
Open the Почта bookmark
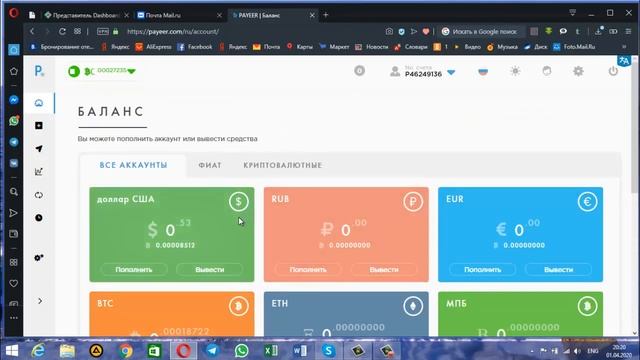267,47
